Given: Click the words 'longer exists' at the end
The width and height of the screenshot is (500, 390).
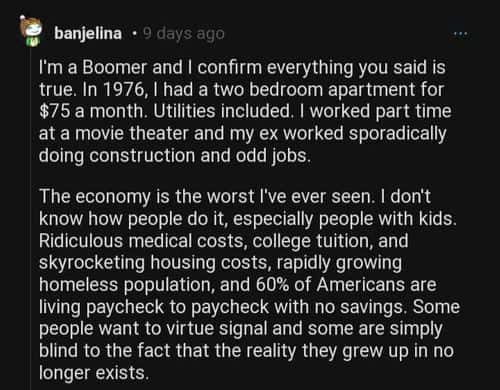Looking at the screenshot, I should (x=93, y=373).
